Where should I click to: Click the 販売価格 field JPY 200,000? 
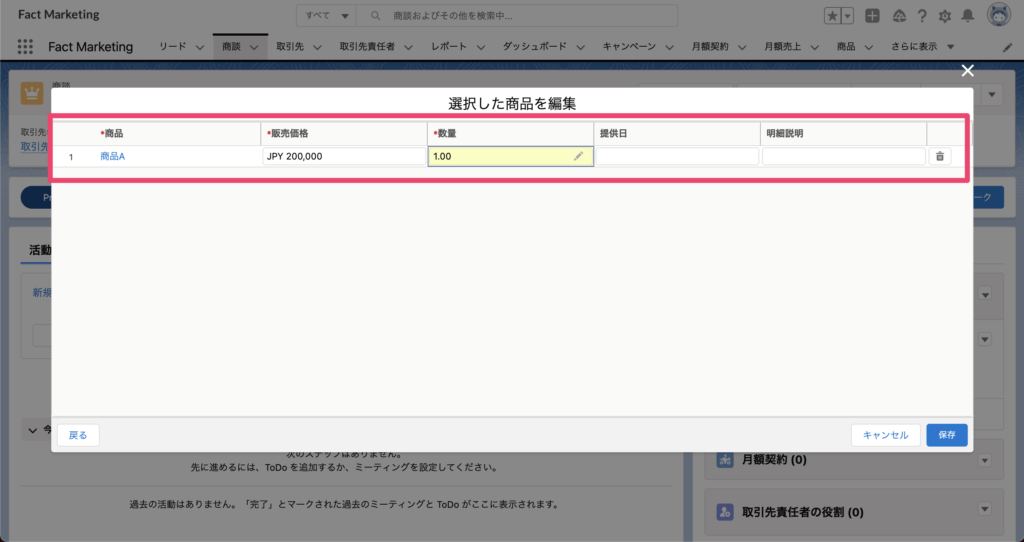click(x=344, y=156)
